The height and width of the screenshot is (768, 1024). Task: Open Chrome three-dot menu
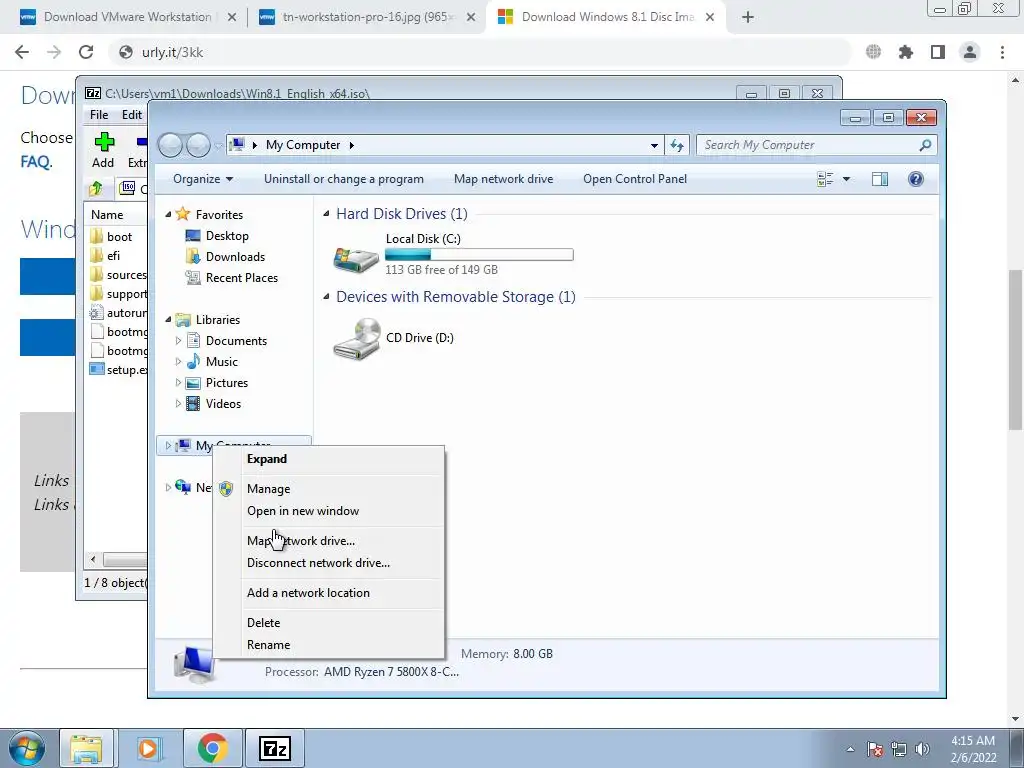(1002, 52)
